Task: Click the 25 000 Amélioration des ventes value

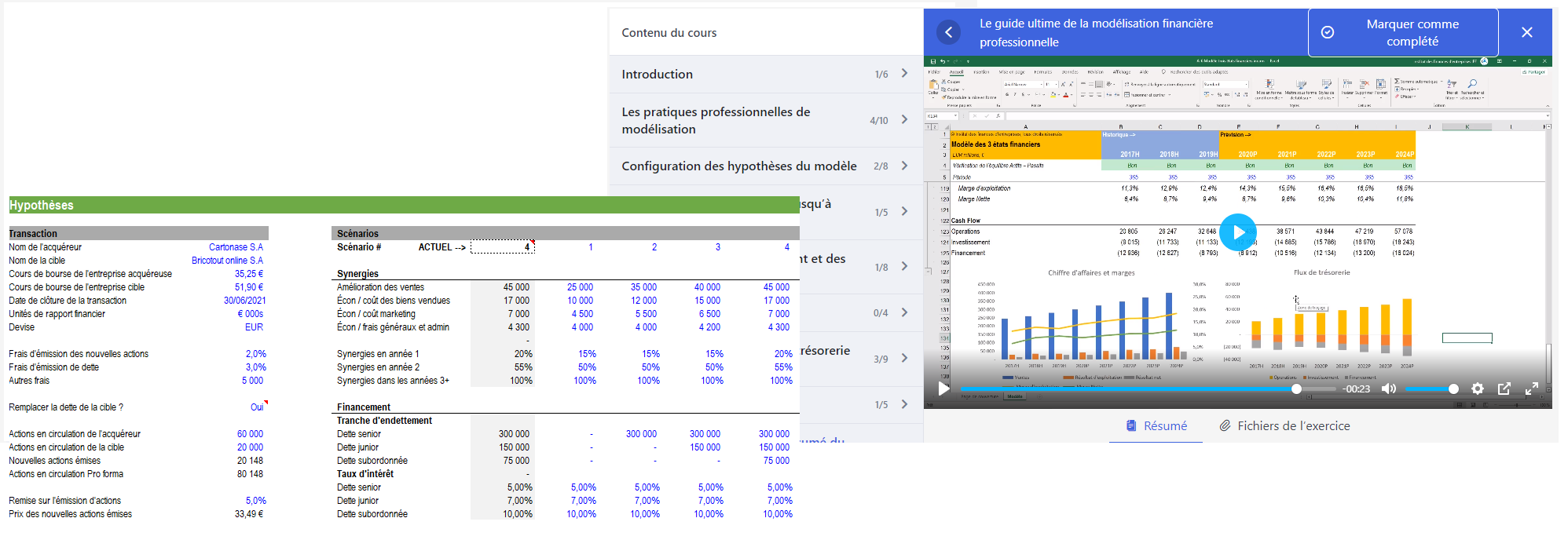Action: click(580, 286)
